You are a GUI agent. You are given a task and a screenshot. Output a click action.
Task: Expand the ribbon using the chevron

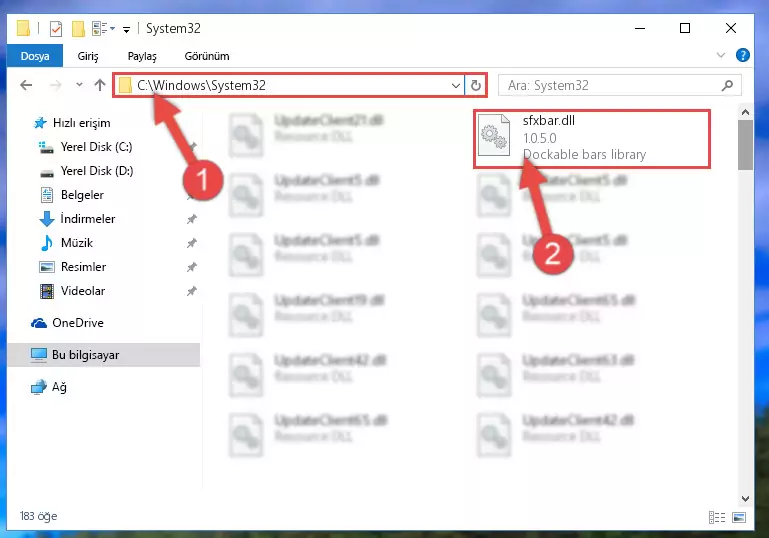[x=720, y=55]
